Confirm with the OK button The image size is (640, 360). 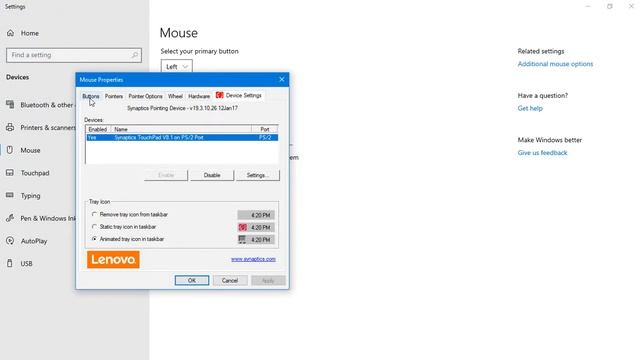click(x=192, y=280)
